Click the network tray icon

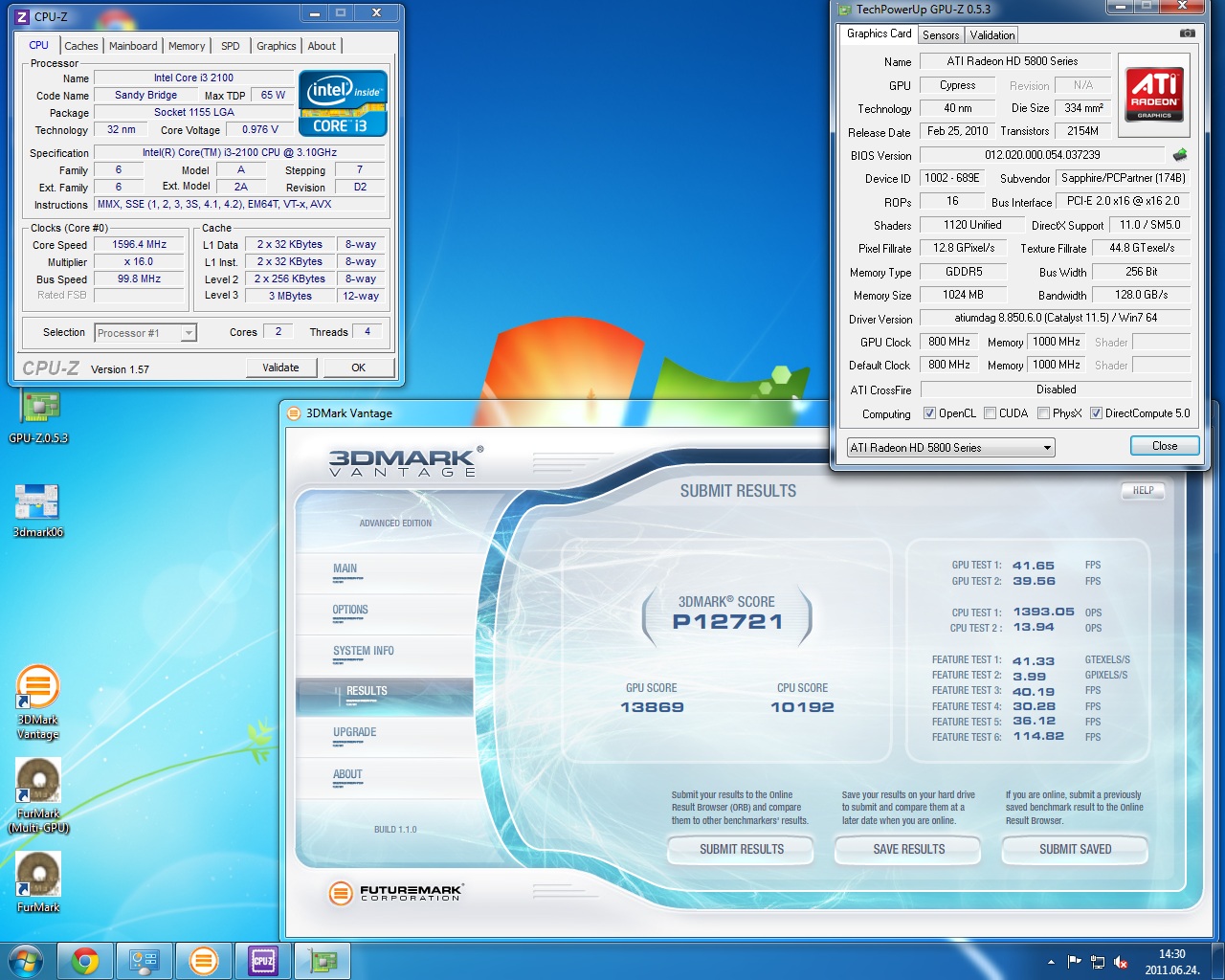(x=1098, y=962)
